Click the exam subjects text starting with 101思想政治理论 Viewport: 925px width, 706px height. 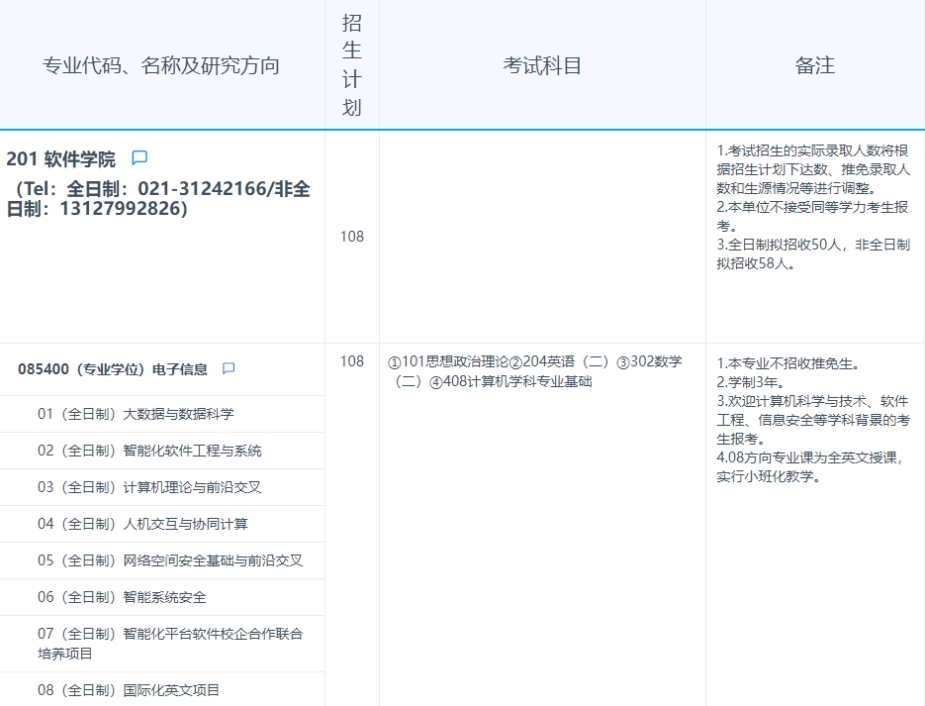pos(535,371)
